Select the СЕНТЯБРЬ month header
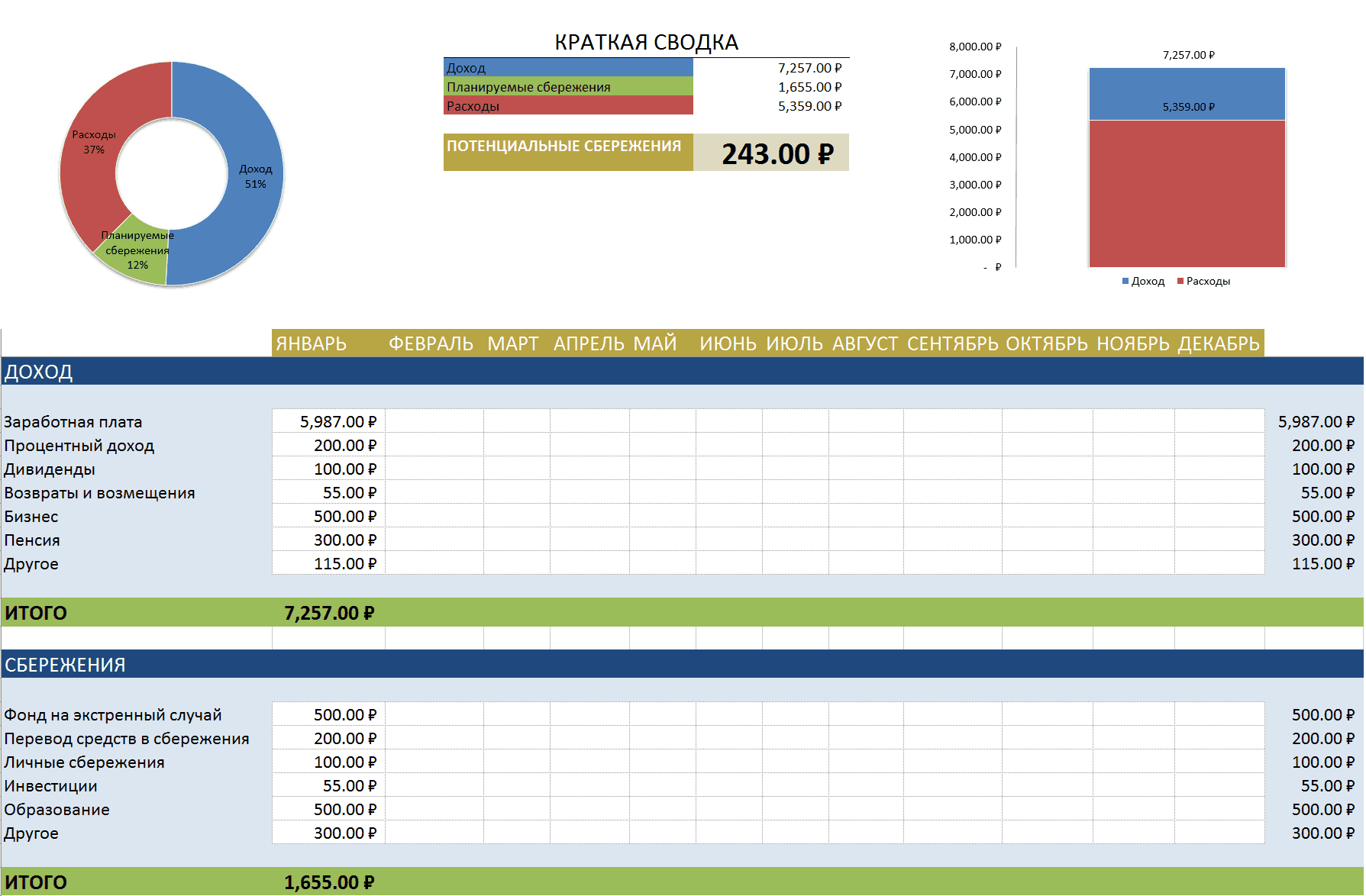The height and width of the screenshot is (896, 1366). [x=952, y=343]
